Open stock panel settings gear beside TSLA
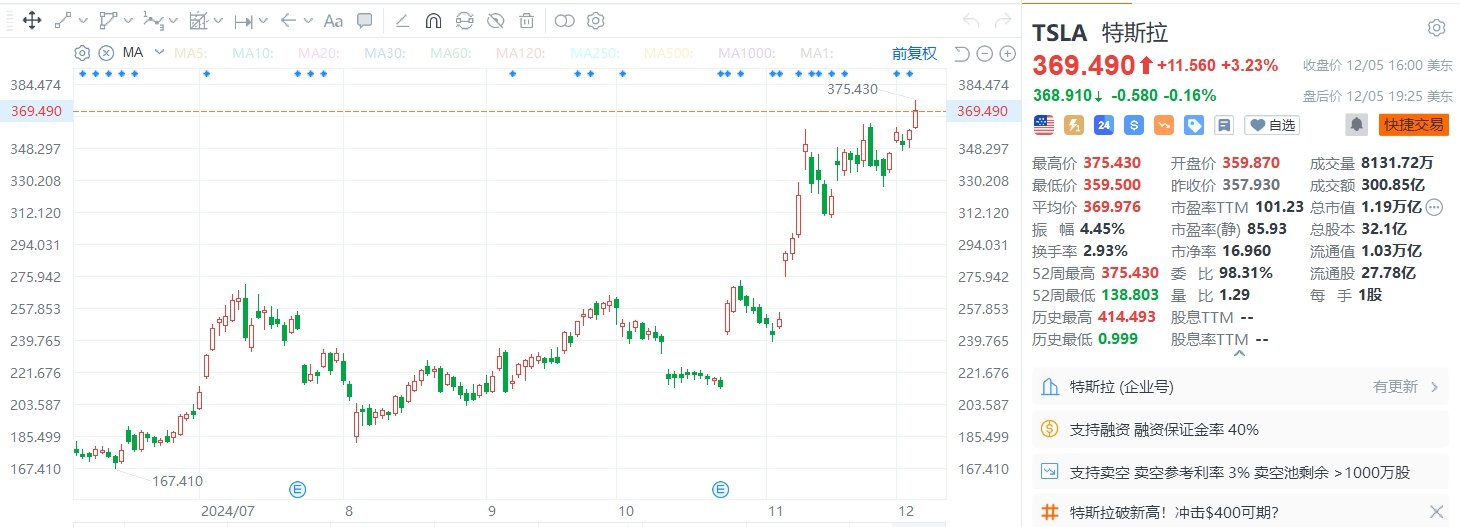Image resolution: width=1460 pixels, height=527 pixels. [1436, 28]
